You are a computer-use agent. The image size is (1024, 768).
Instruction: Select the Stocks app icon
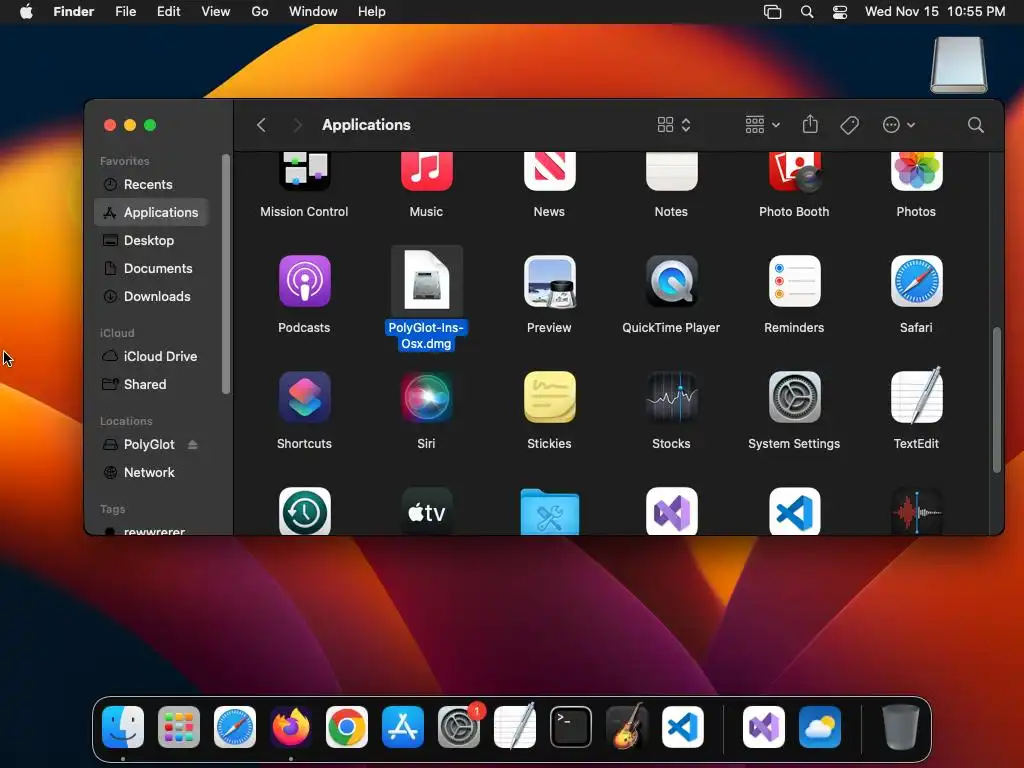point(671,397)
